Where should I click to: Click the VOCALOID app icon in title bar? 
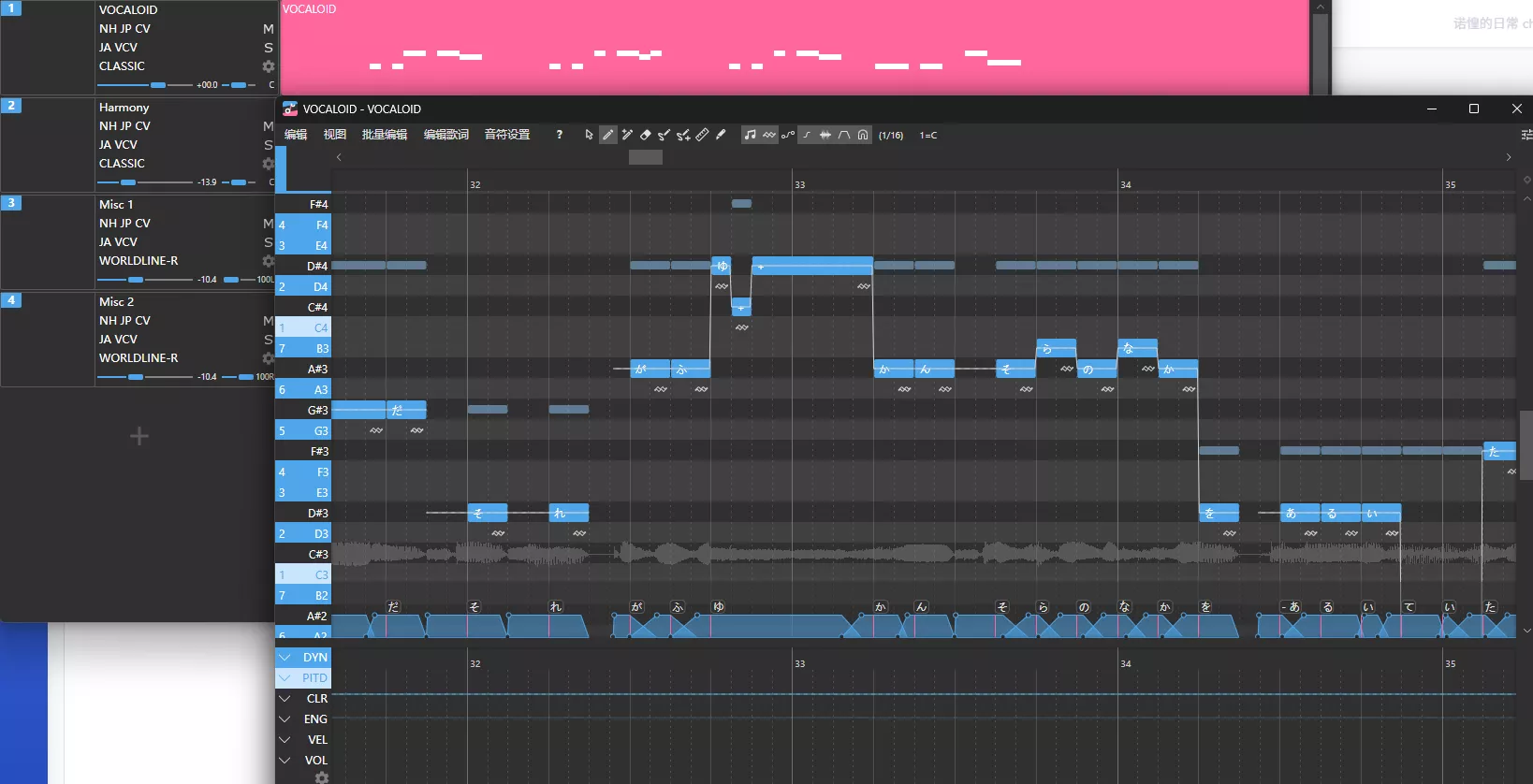click(x=290, y=109)
